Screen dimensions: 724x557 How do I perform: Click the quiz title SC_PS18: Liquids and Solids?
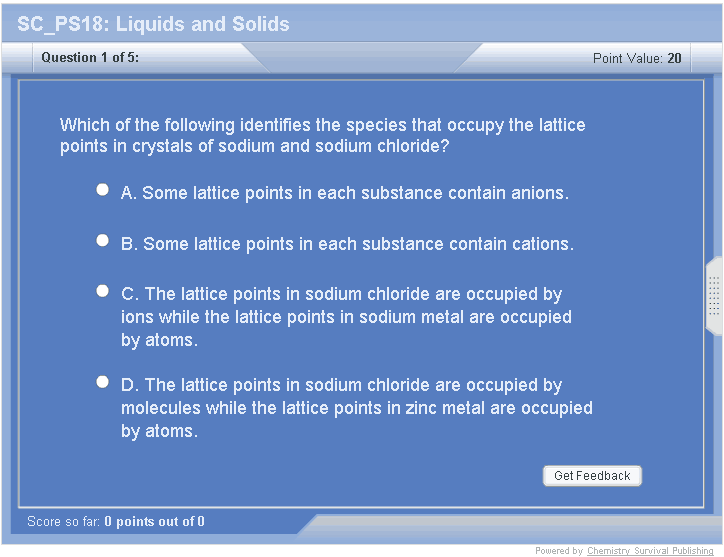point(153,24)
